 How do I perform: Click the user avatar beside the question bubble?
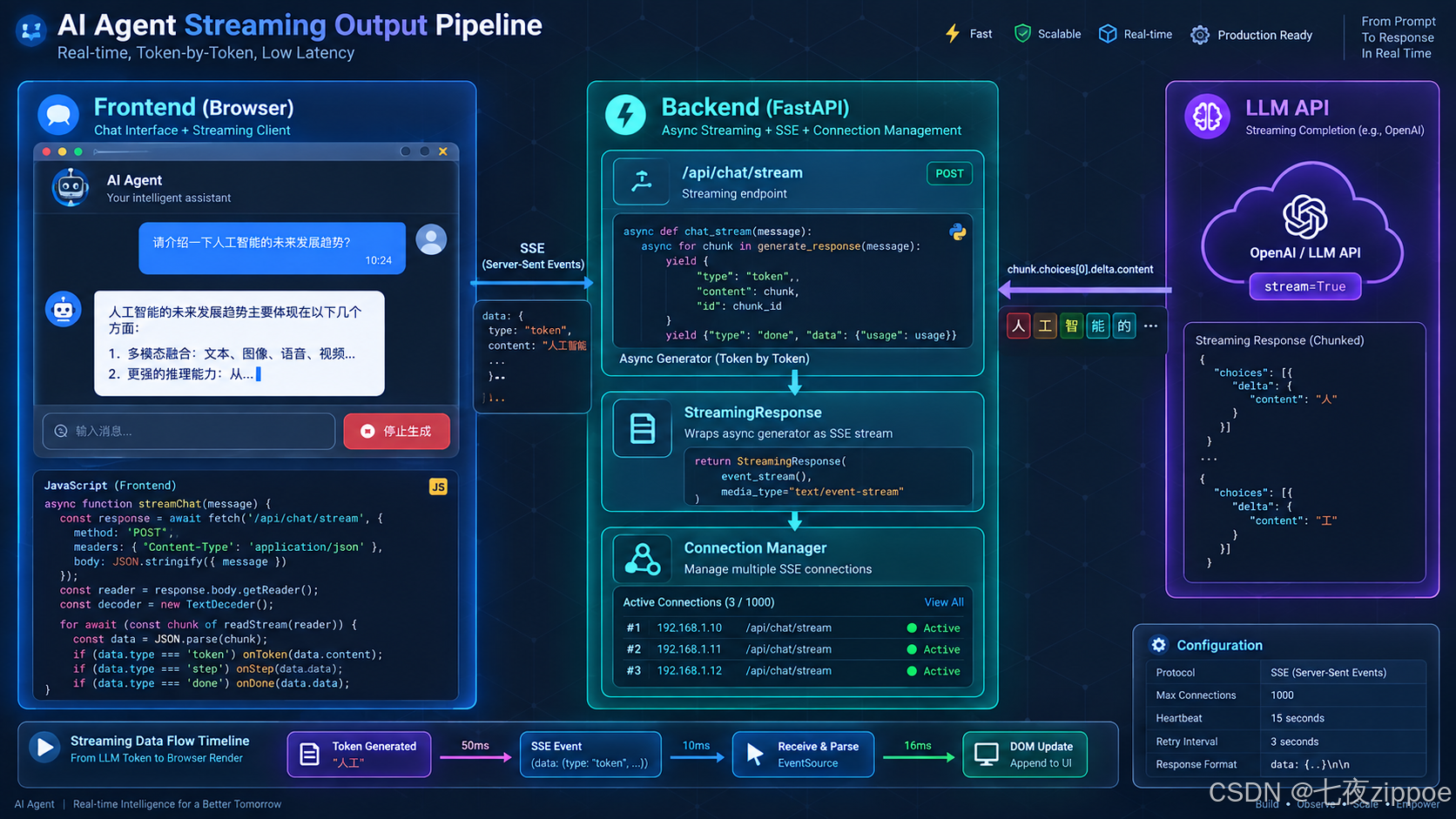tap(431, 239)
